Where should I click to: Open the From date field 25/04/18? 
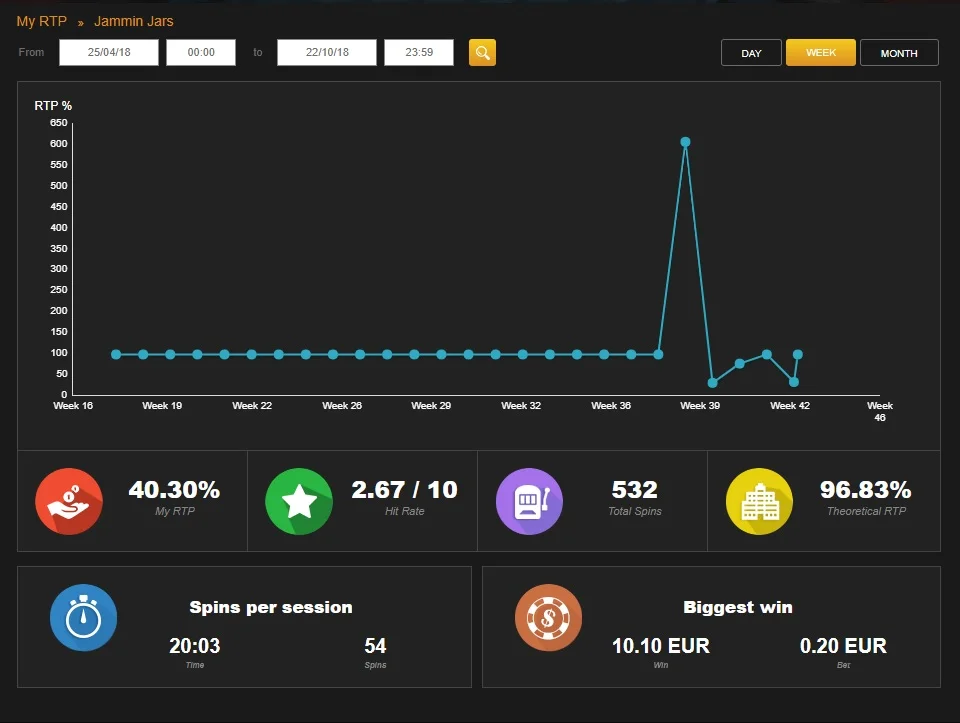click(109, 53)
